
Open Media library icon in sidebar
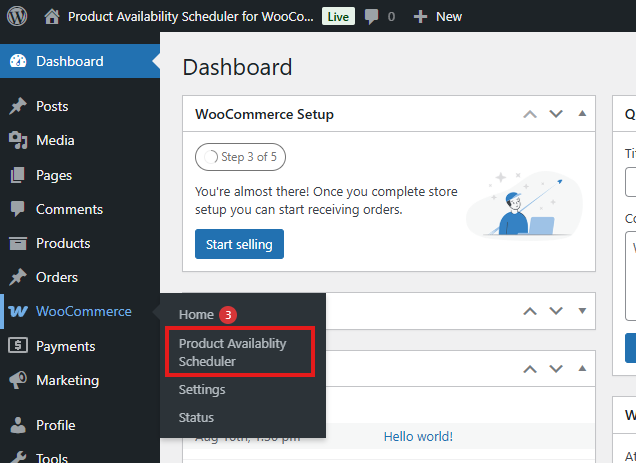(18, 140)
